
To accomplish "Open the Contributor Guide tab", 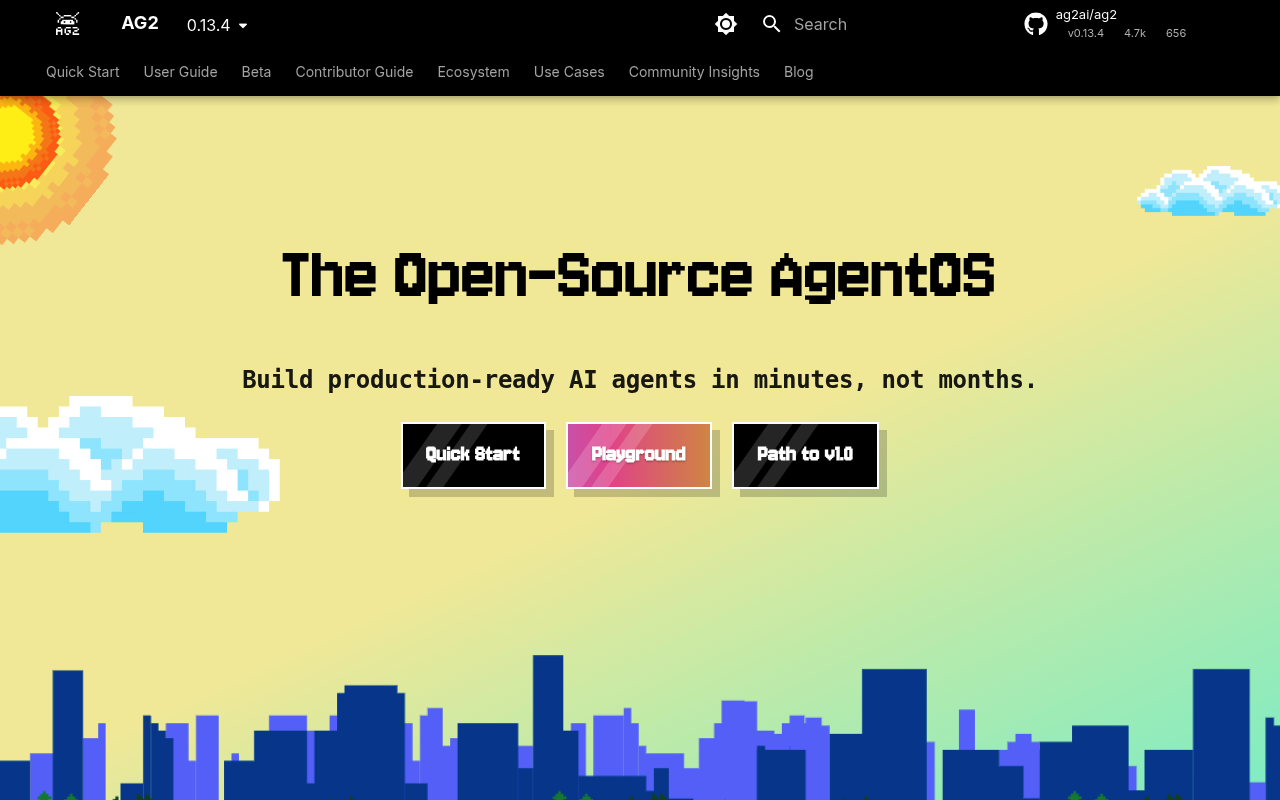I will (x=354, y=72).
